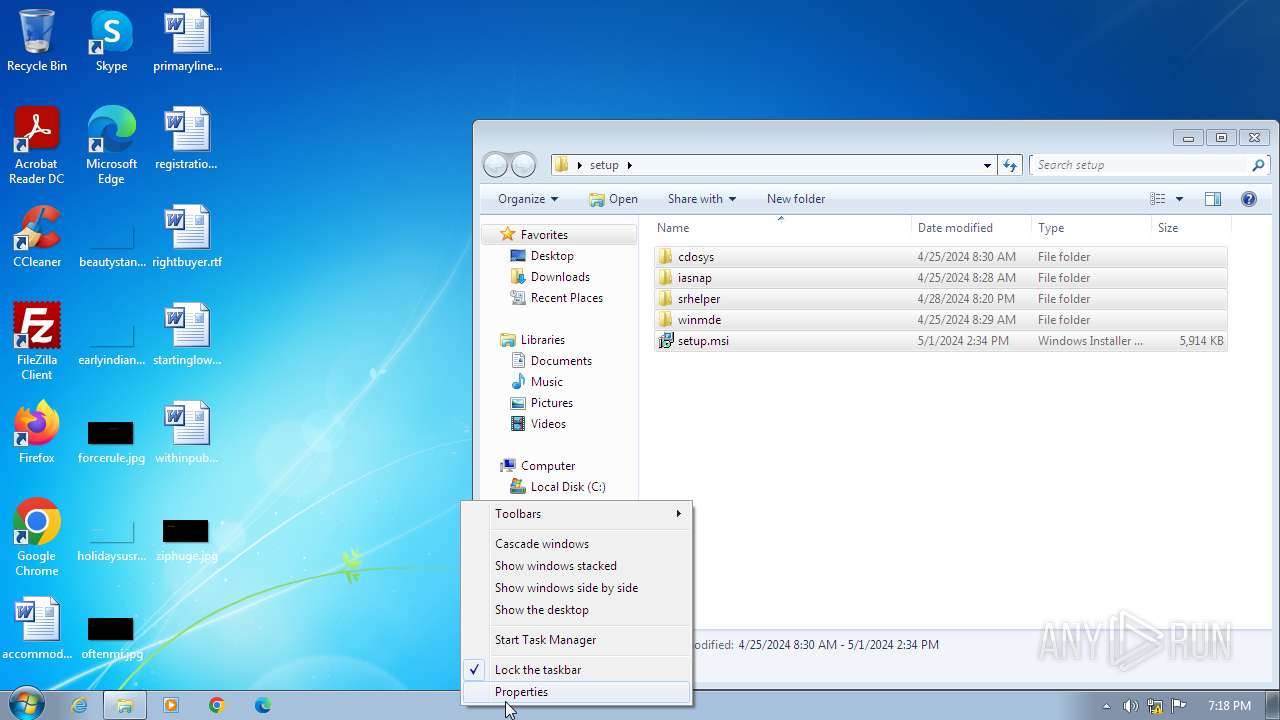
Task: Select the forcerule.jpg desktop file
Action: pos(111,441)
